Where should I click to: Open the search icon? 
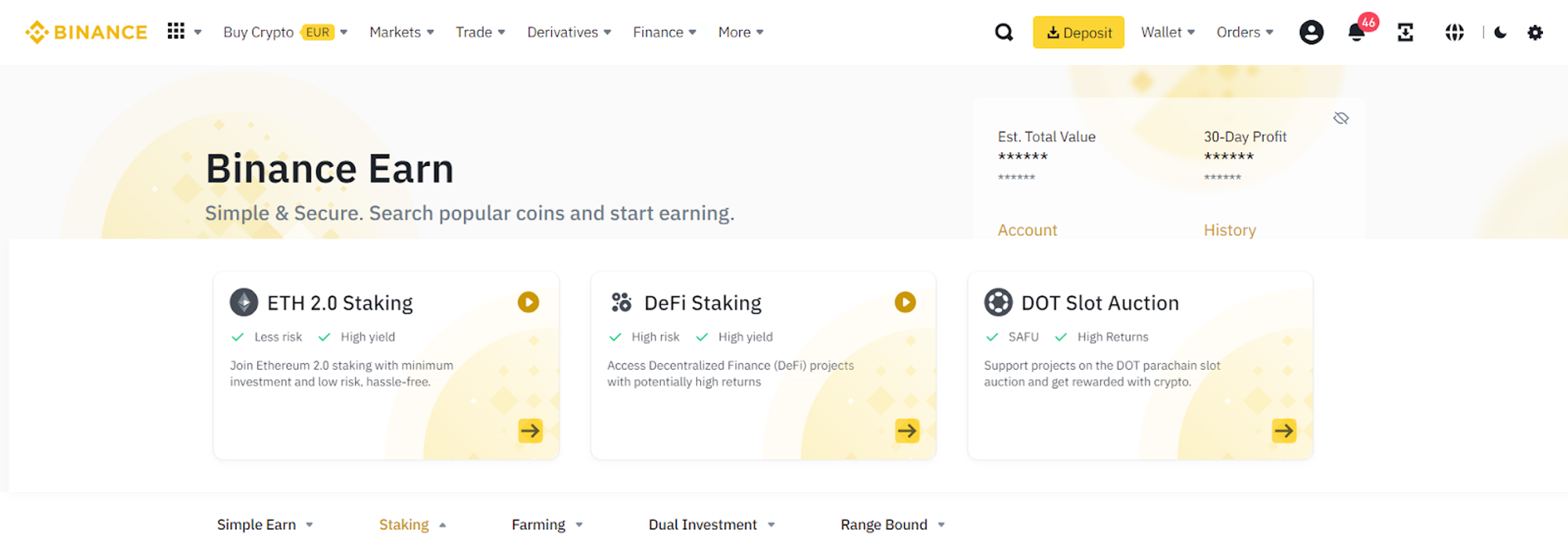click(1004, 32)
